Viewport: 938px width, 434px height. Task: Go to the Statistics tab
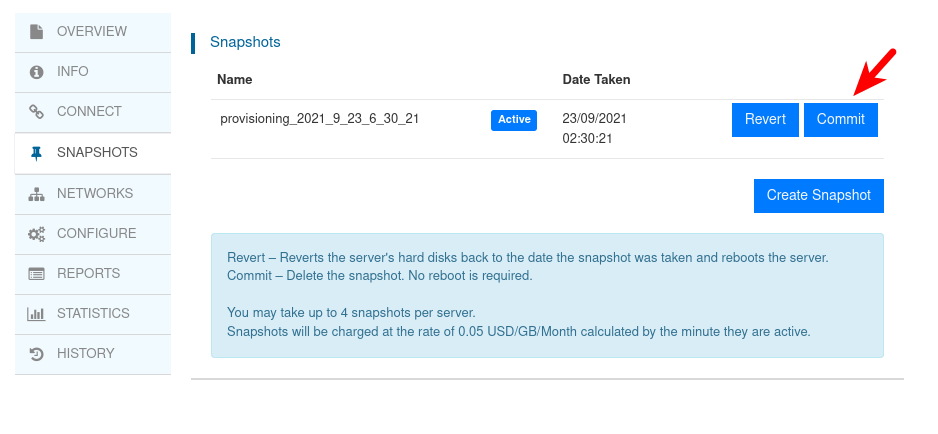tap(93, 314)
